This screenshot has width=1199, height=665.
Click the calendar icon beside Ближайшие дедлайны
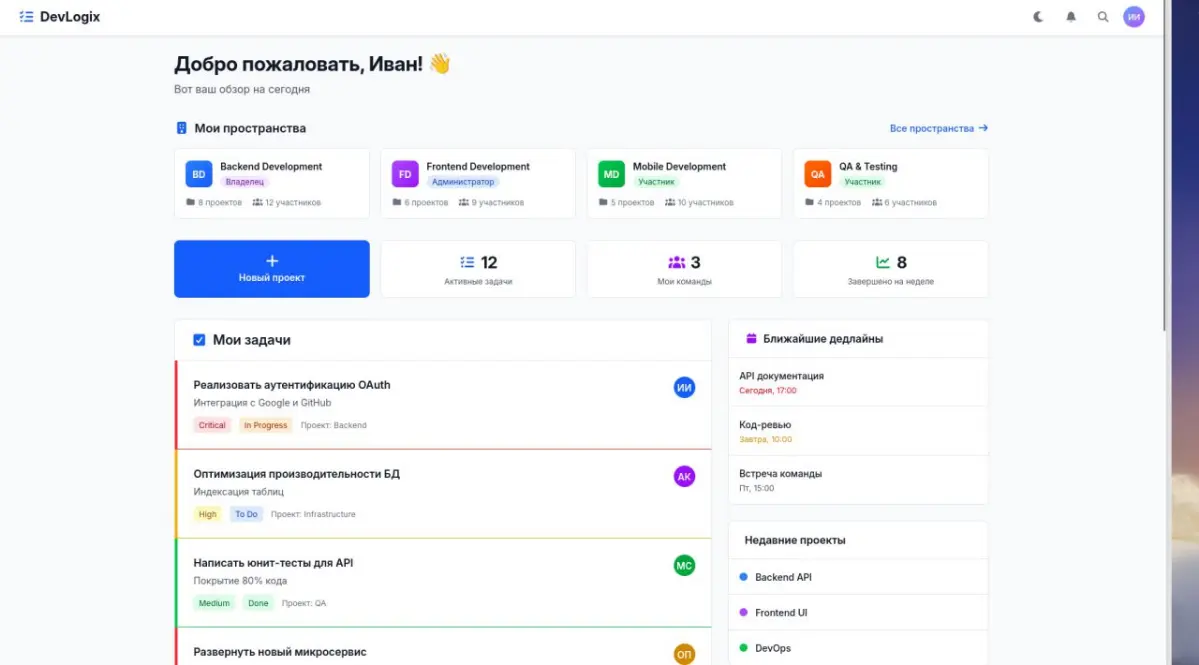751,339
